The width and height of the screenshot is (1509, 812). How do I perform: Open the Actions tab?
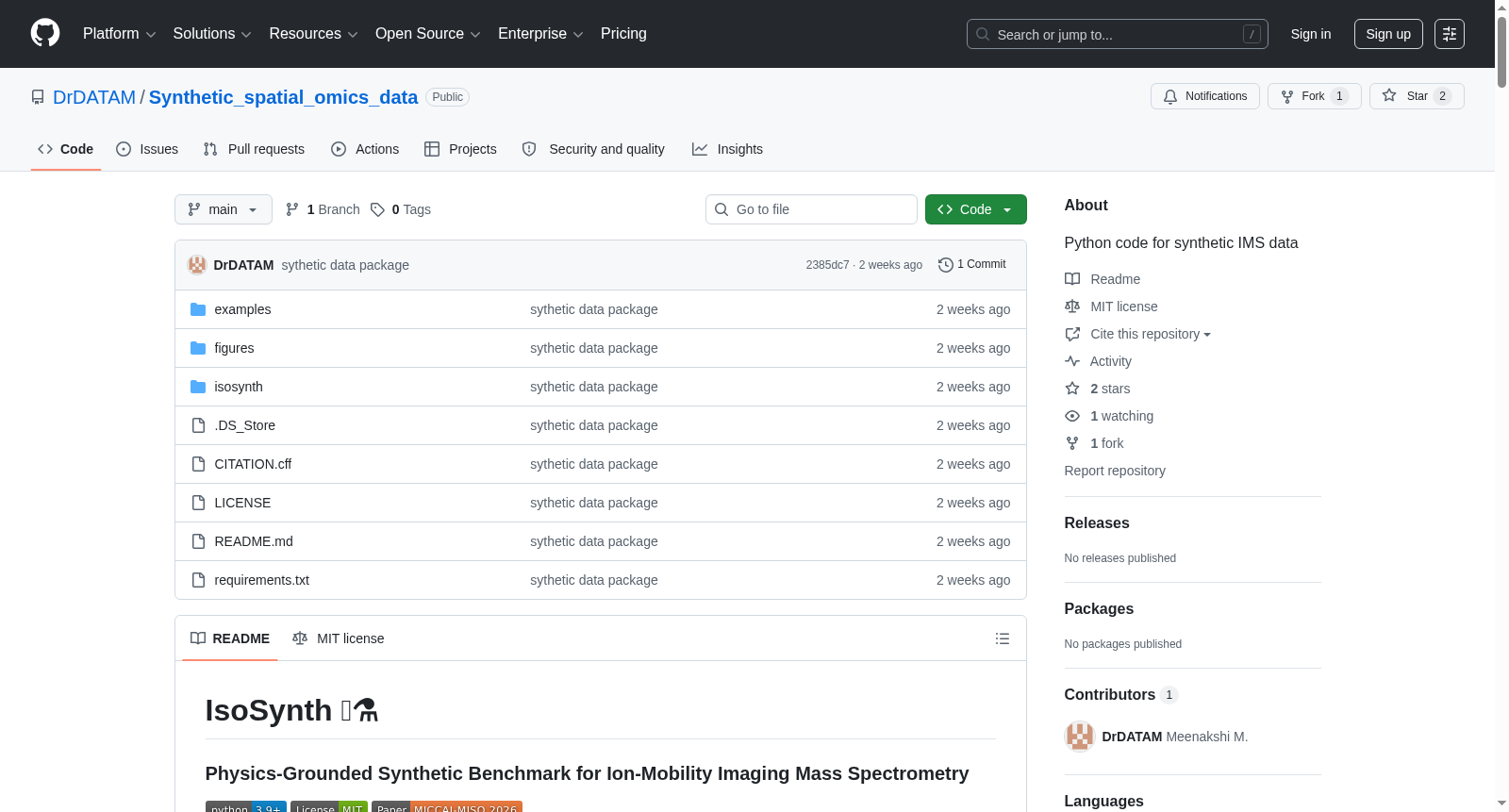[365, 149]
